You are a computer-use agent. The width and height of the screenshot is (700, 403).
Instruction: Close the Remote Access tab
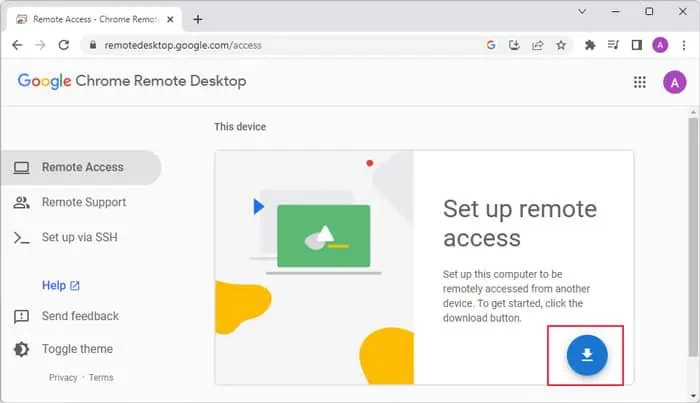170,19
